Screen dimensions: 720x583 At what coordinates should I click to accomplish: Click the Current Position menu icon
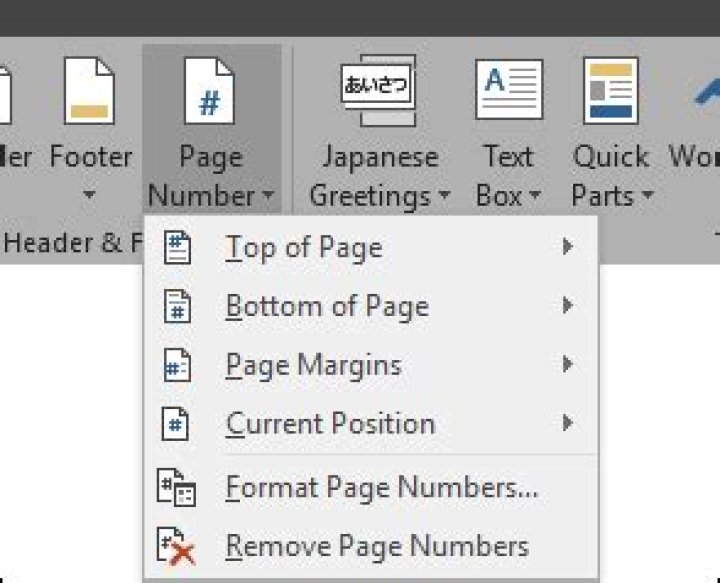[x=175, y=424]
